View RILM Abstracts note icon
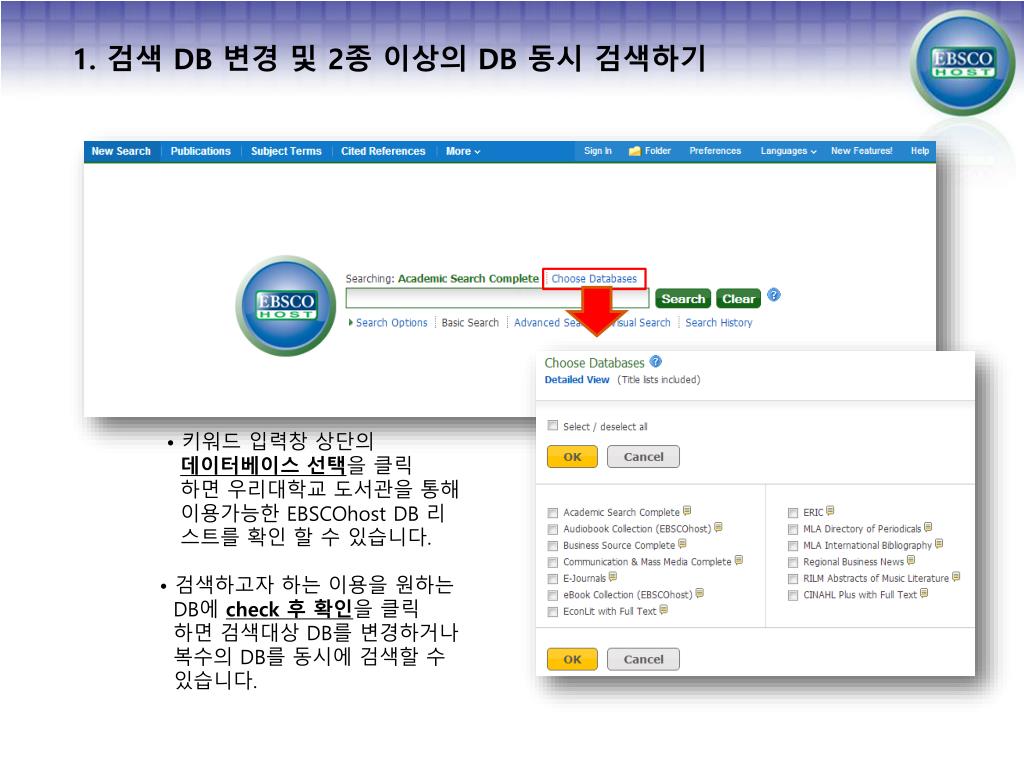The width and height of the screenshot is (1024, 768). [x=956, y=577]
